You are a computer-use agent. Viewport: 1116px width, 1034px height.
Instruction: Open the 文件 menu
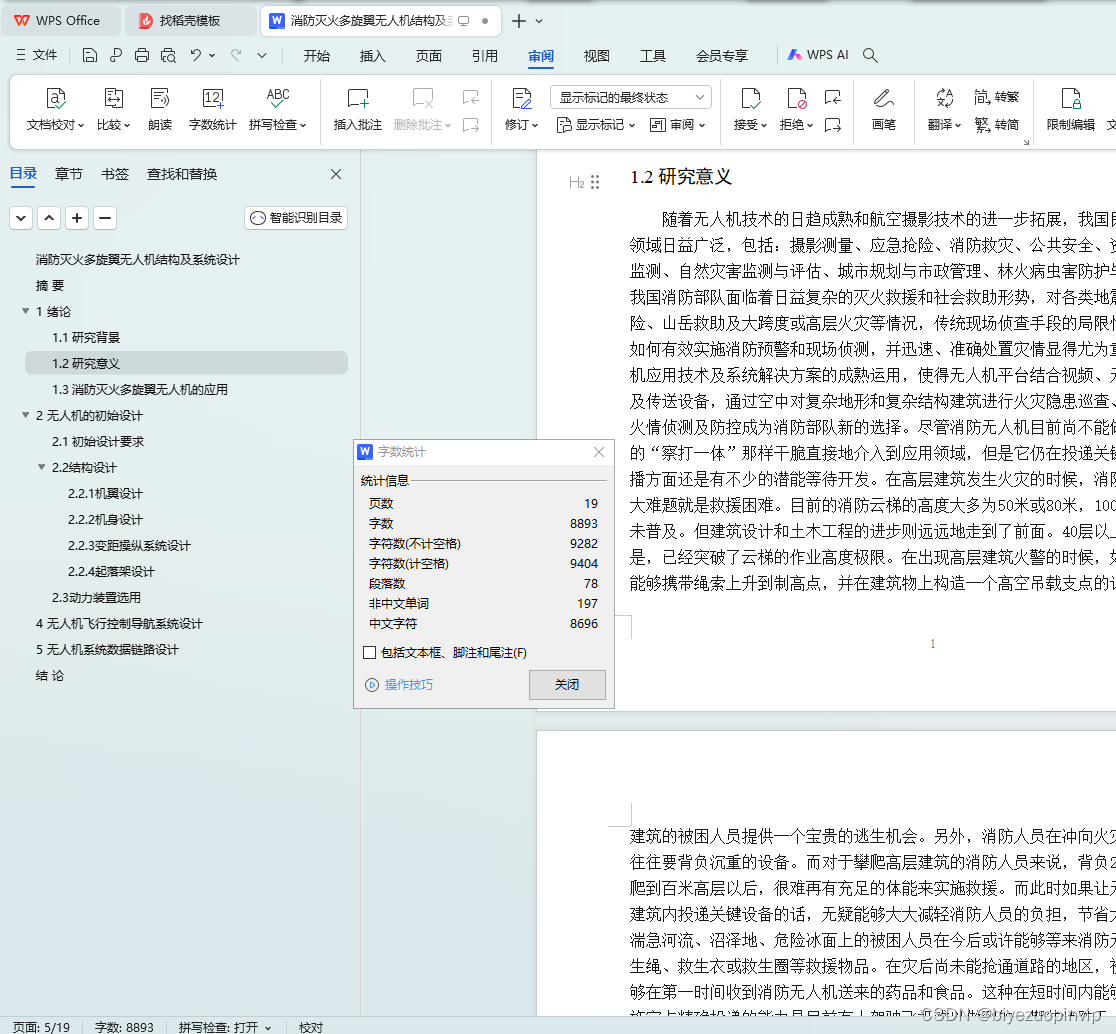click(37, 55)
